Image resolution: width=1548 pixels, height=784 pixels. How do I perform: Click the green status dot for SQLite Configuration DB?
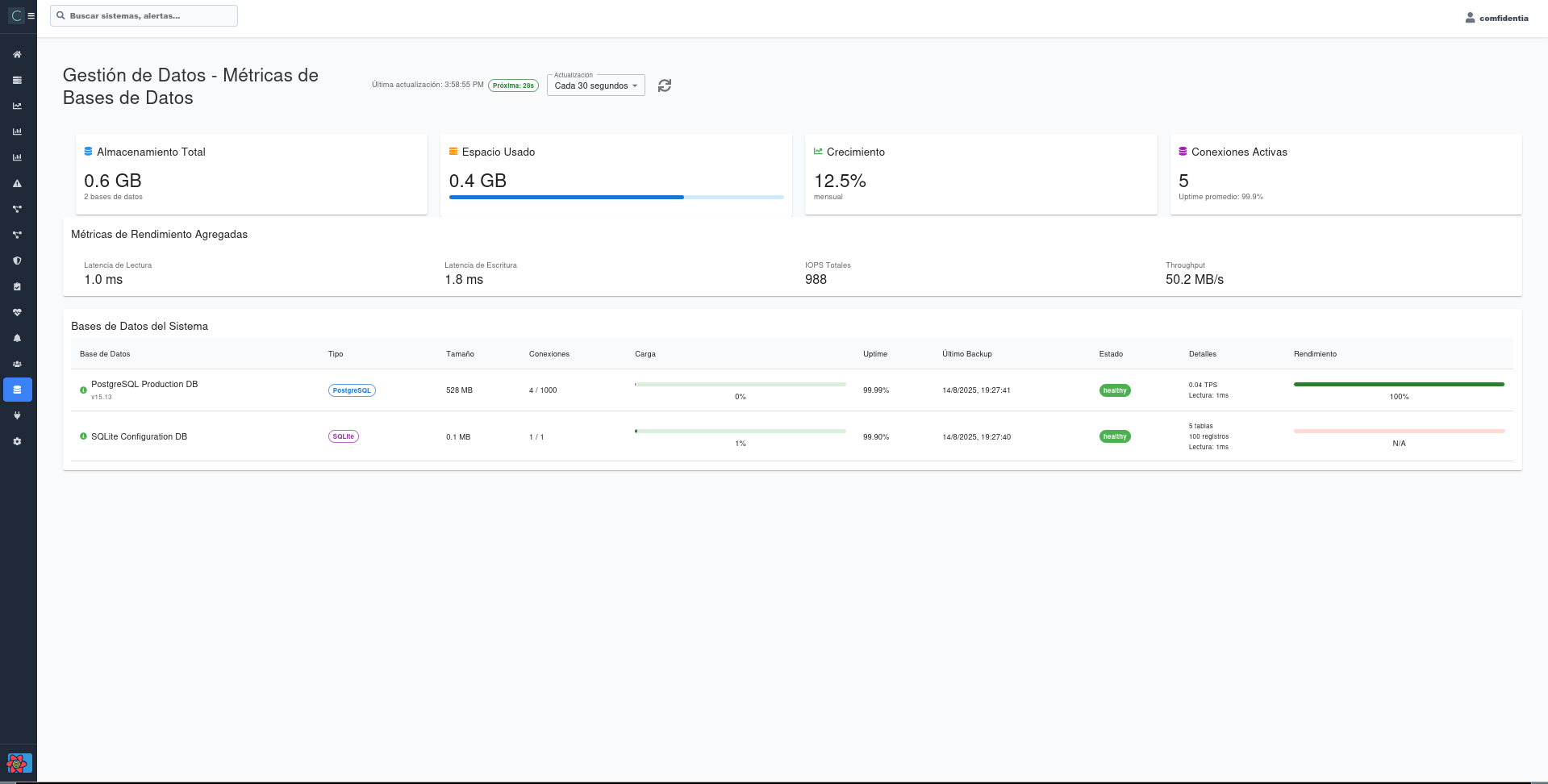coord(83,436)
